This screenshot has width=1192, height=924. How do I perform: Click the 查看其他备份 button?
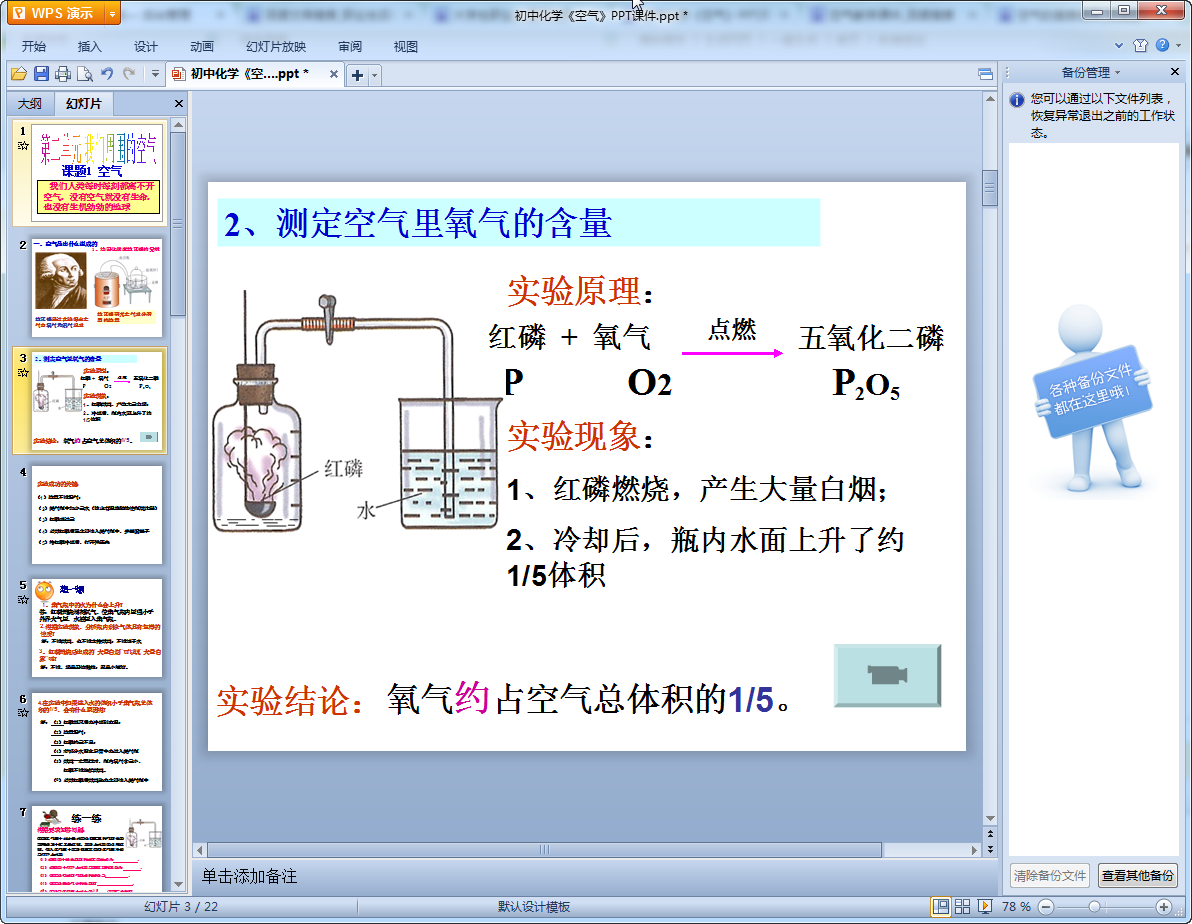[1137, 875]
